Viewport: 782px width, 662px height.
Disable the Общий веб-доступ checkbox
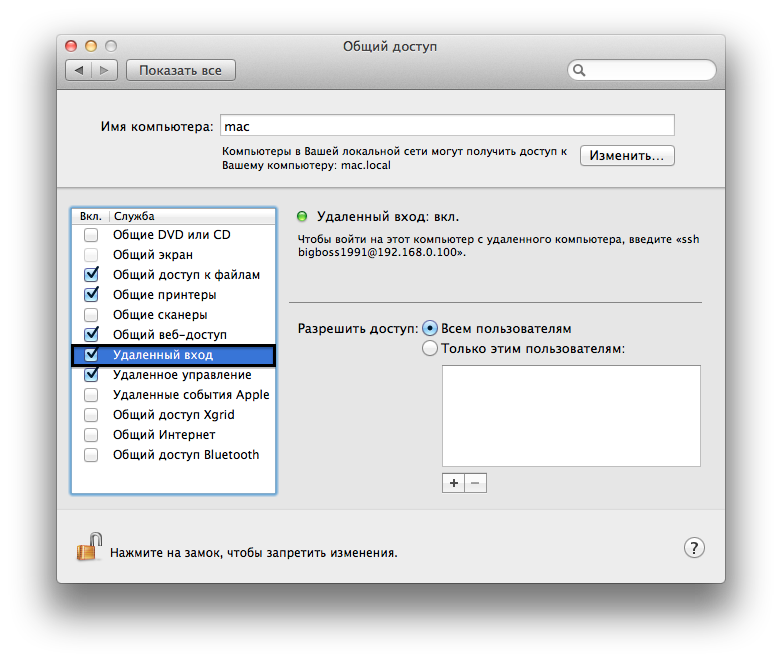coord(91,334)
